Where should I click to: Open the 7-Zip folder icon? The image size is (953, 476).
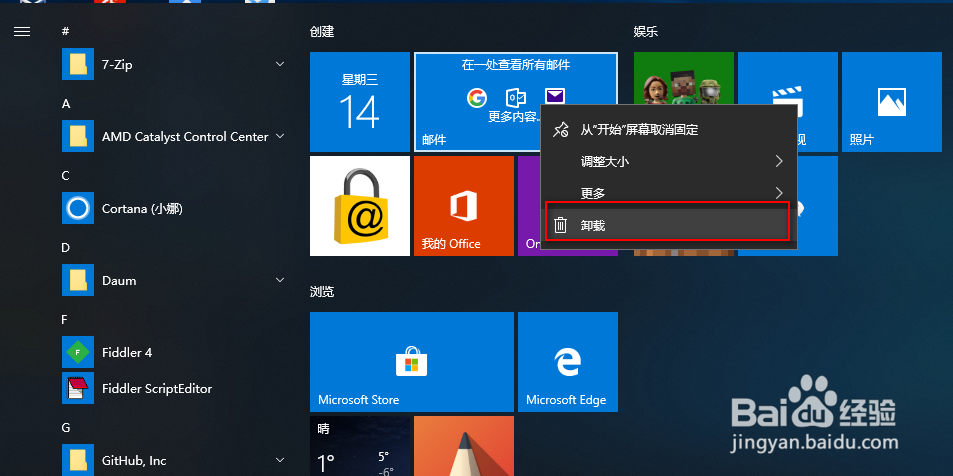[x=78, y=64]
